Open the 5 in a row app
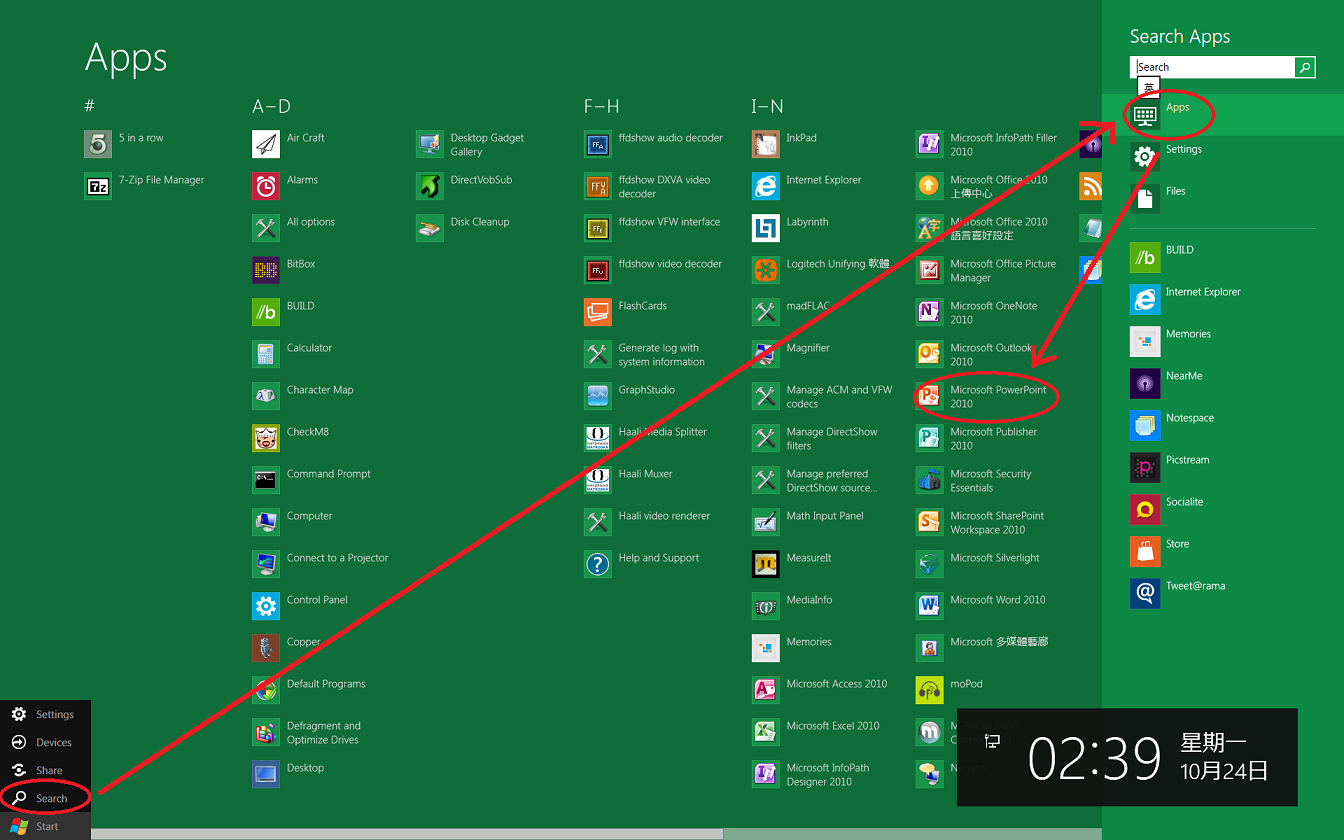The height and width of the screenshot is (840, 1344). pyautogui.click(x=124, y=144)
